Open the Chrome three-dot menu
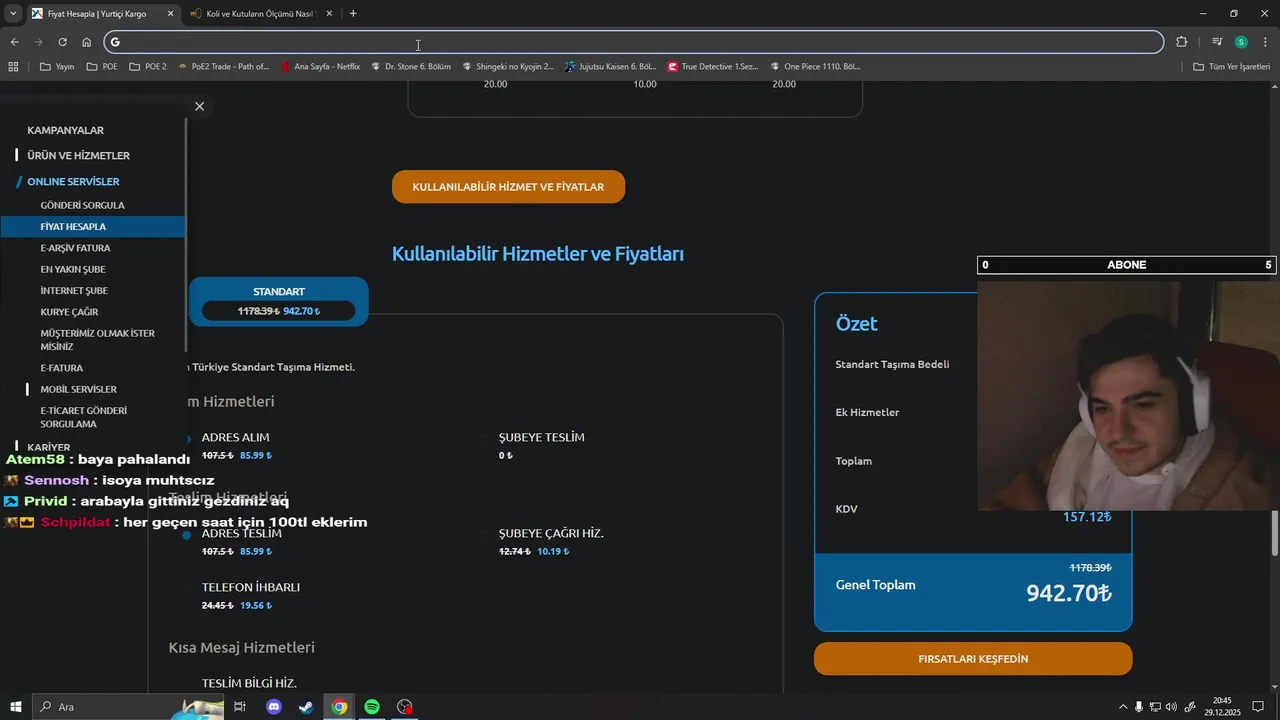1280x720 pixels. (1266, 42)
